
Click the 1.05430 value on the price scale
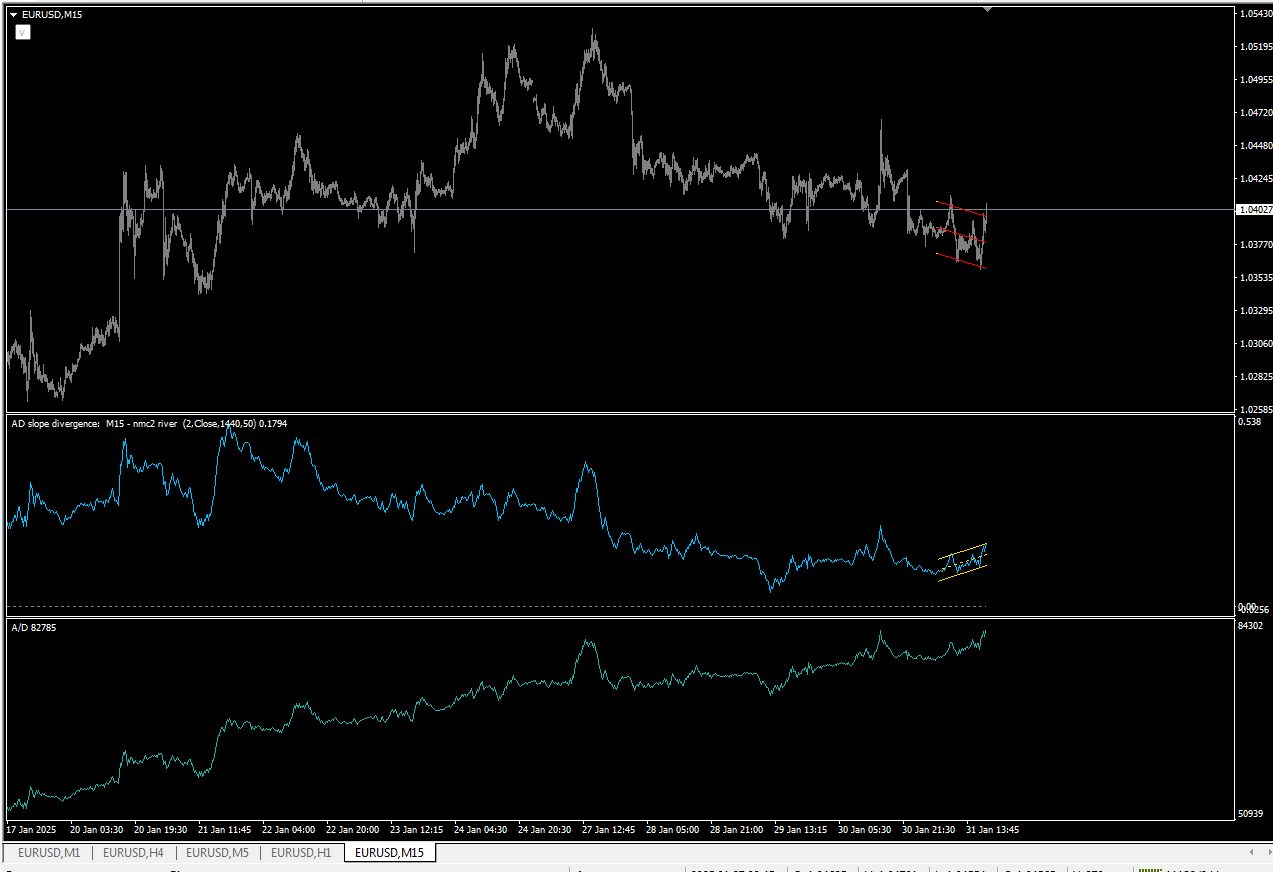coord(1254,13)
